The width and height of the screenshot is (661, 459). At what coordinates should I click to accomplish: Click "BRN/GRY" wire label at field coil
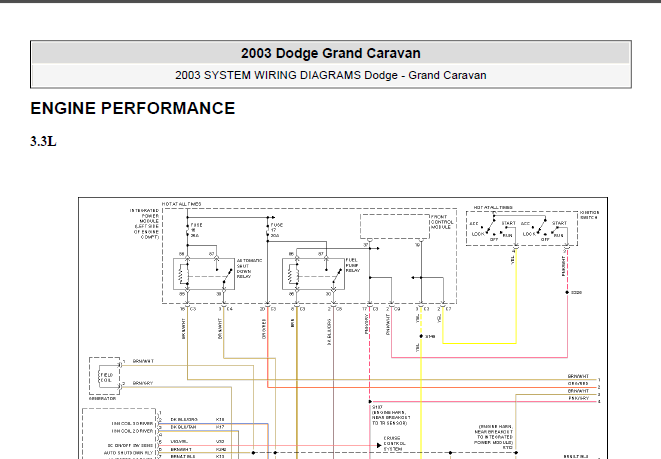coord(142,384)
